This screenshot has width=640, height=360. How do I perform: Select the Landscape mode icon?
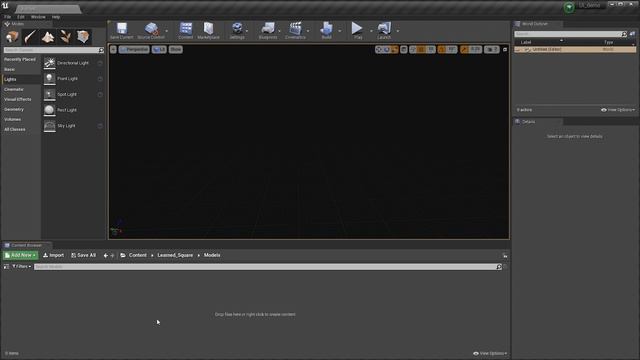48,37
